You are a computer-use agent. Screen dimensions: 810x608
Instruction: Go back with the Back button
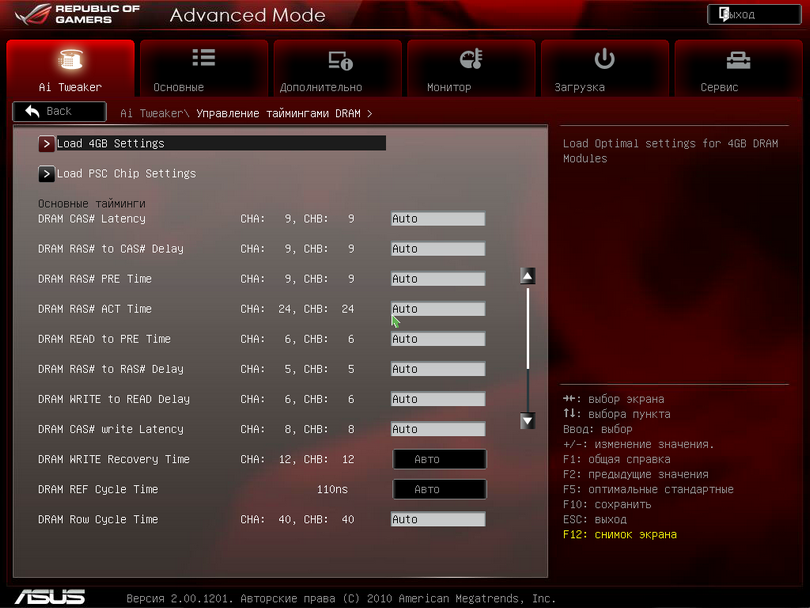[x=59, y=111]
